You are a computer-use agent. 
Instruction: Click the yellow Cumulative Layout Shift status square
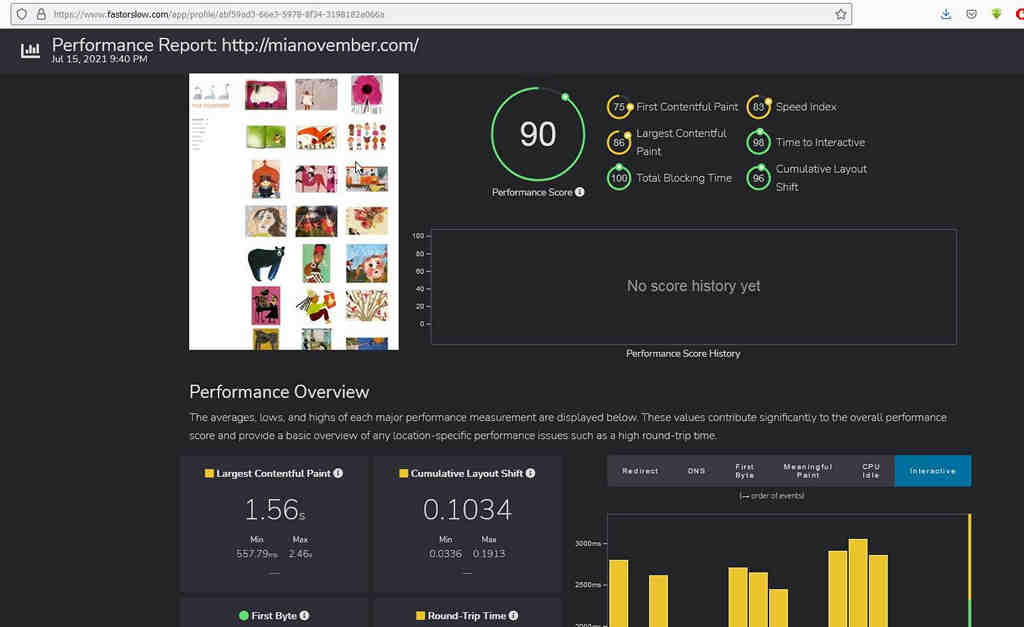[404, 474]
